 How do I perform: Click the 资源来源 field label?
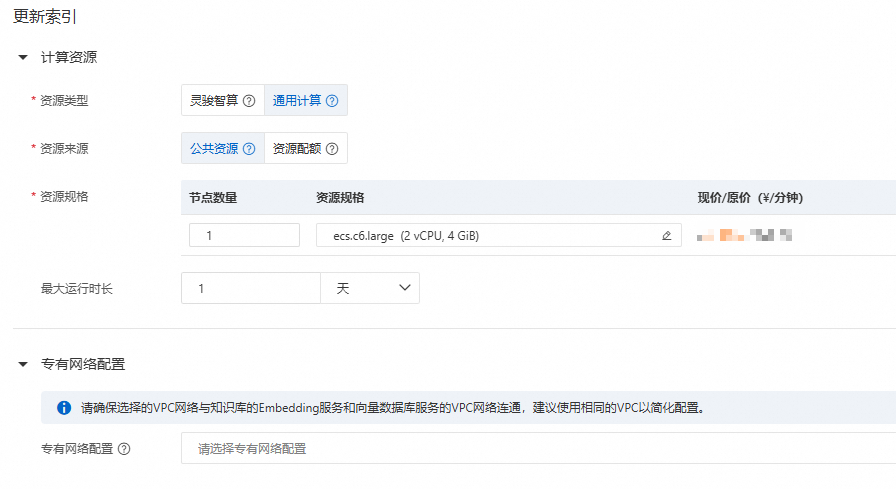point(64,149)
